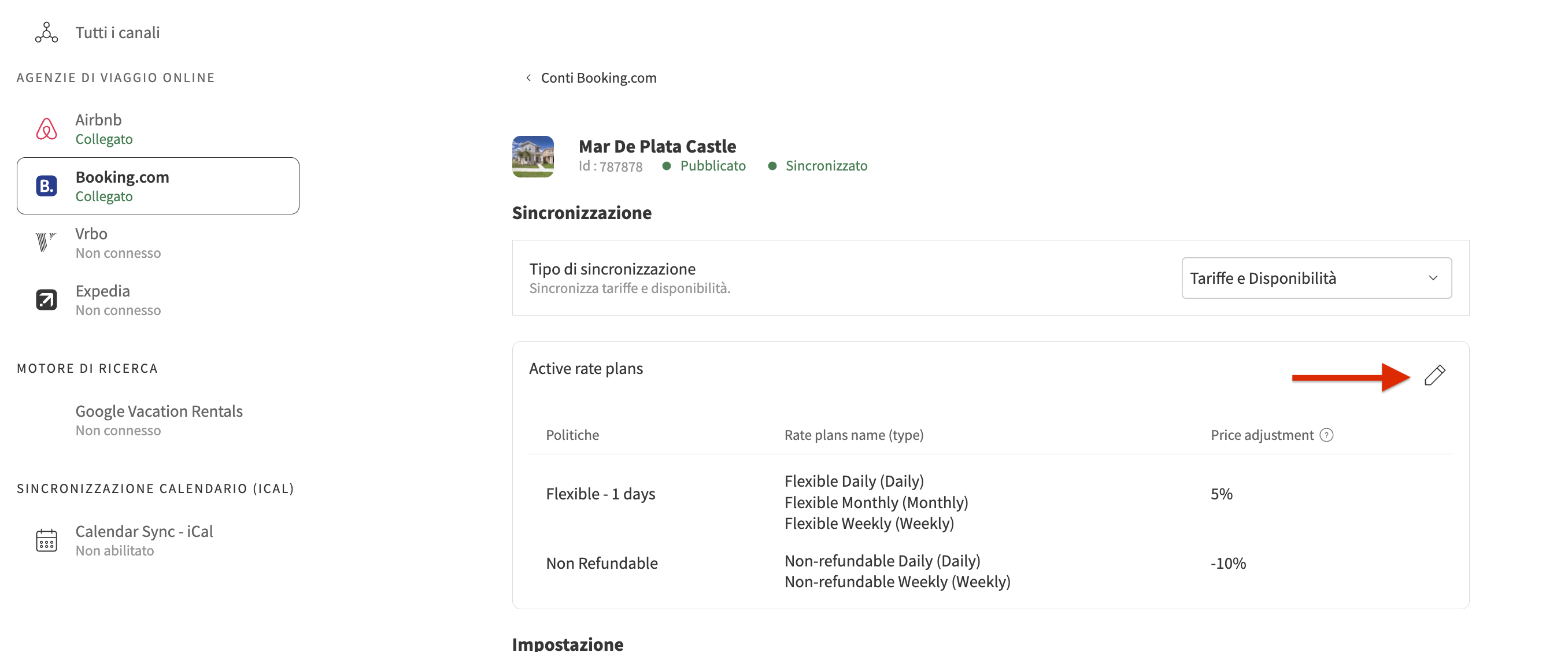1568x652 pixels.
Task: Click the Expedia arrow logo icon
Action: pyautogui.click(x=46, y=299)
